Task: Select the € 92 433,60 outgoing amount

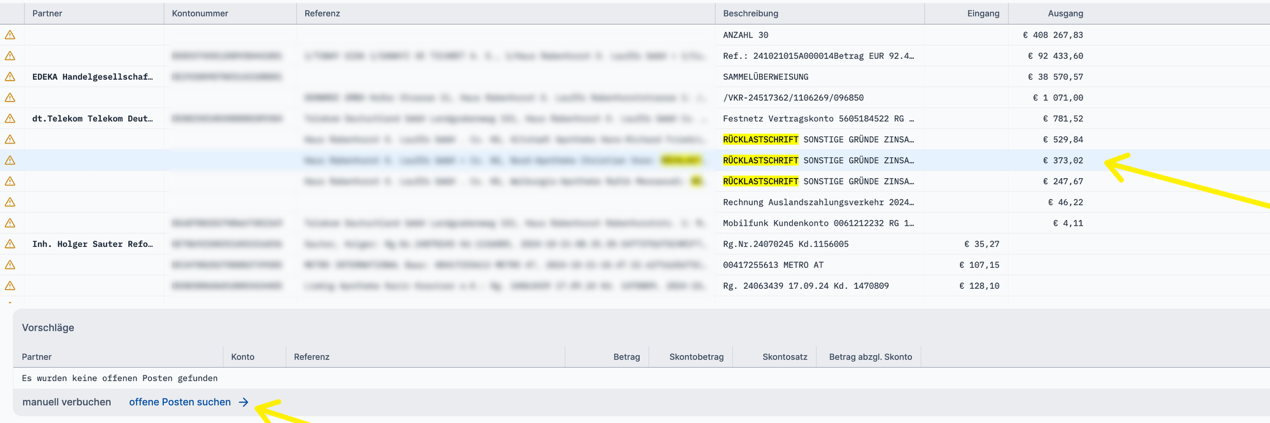Action: point(1055,56)
